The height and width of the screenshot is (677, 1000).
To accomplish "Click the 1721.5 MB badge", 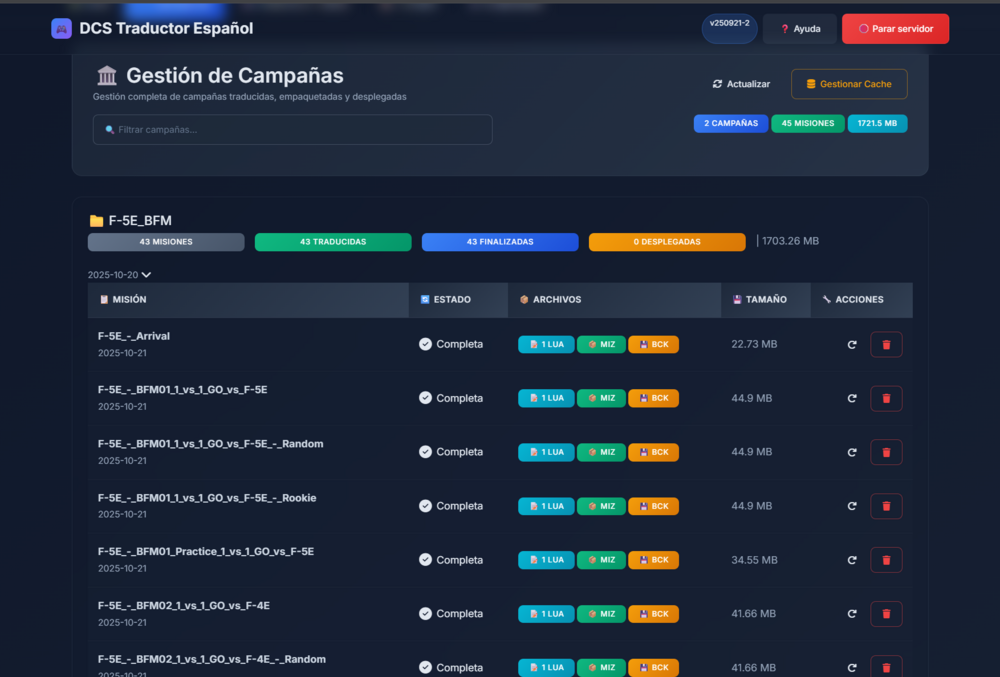I will pos(877,124).
